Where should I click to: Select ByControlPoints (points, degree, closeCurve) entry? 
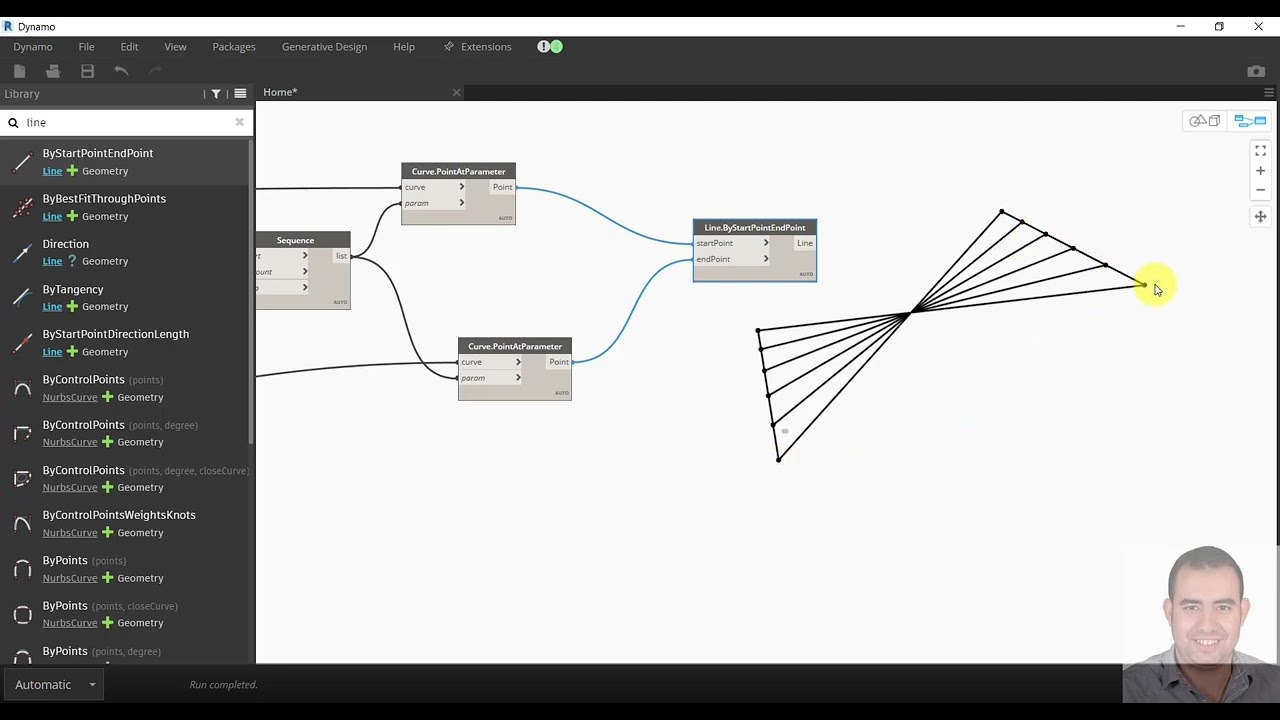pyautogui.click(x=125, y=478)
